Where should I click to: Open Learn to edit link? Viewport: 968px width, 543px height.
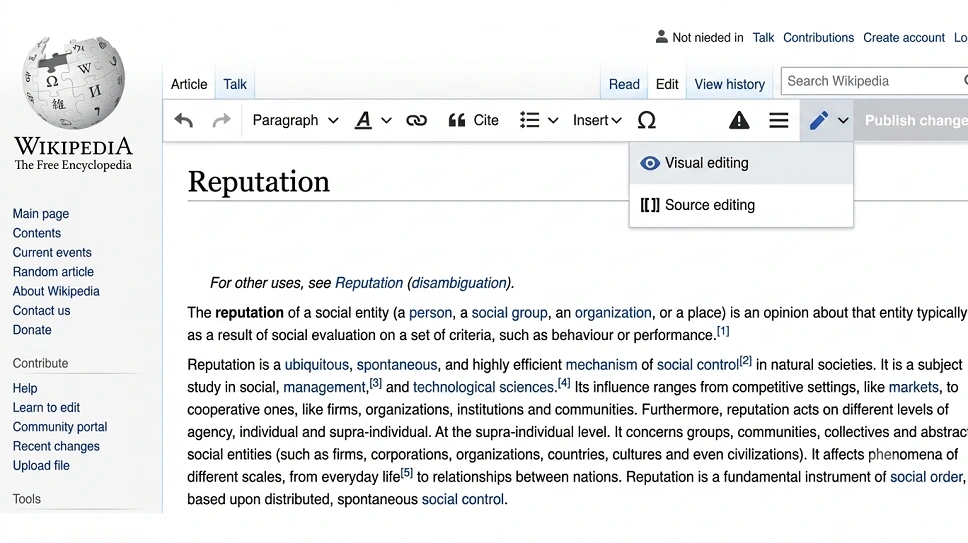click(46, 407)
